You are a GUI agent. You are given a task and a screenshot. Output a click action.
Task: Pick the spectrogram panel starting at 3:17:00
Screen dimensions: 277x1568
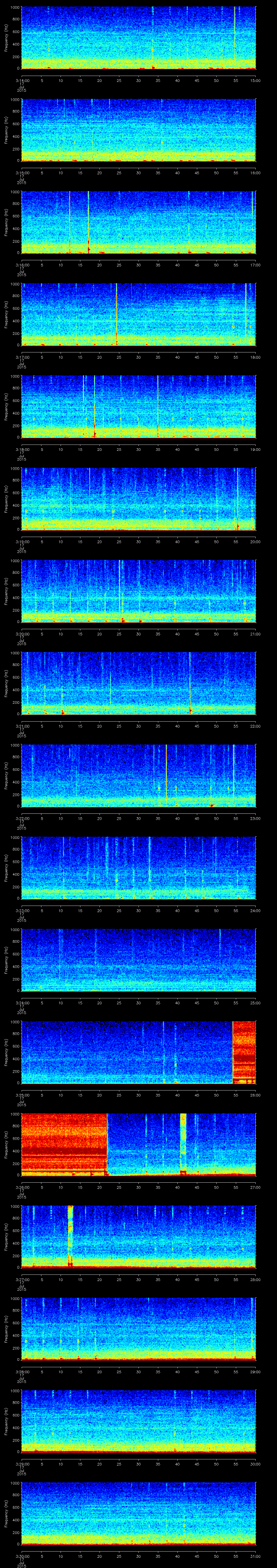[x=139, y=315]
